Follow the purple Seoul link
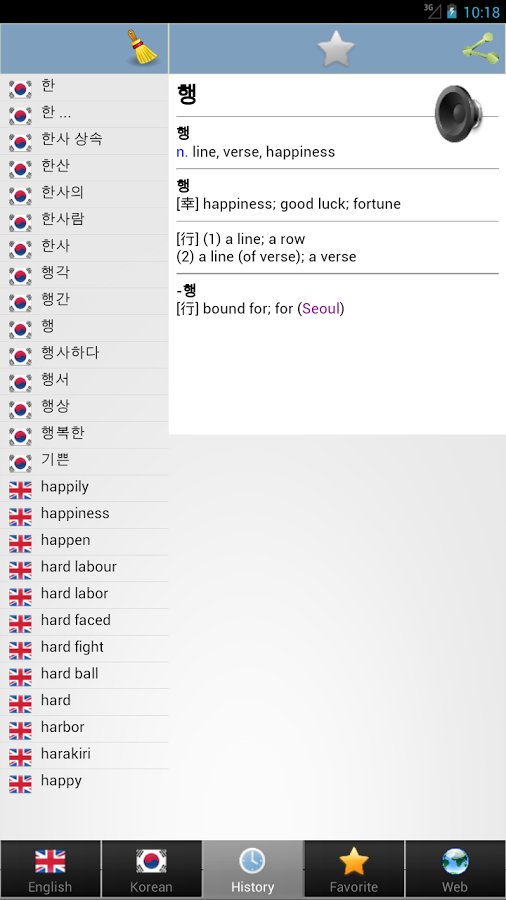The height and width of the screenshot is (900, 506). [x=321, y=309]
